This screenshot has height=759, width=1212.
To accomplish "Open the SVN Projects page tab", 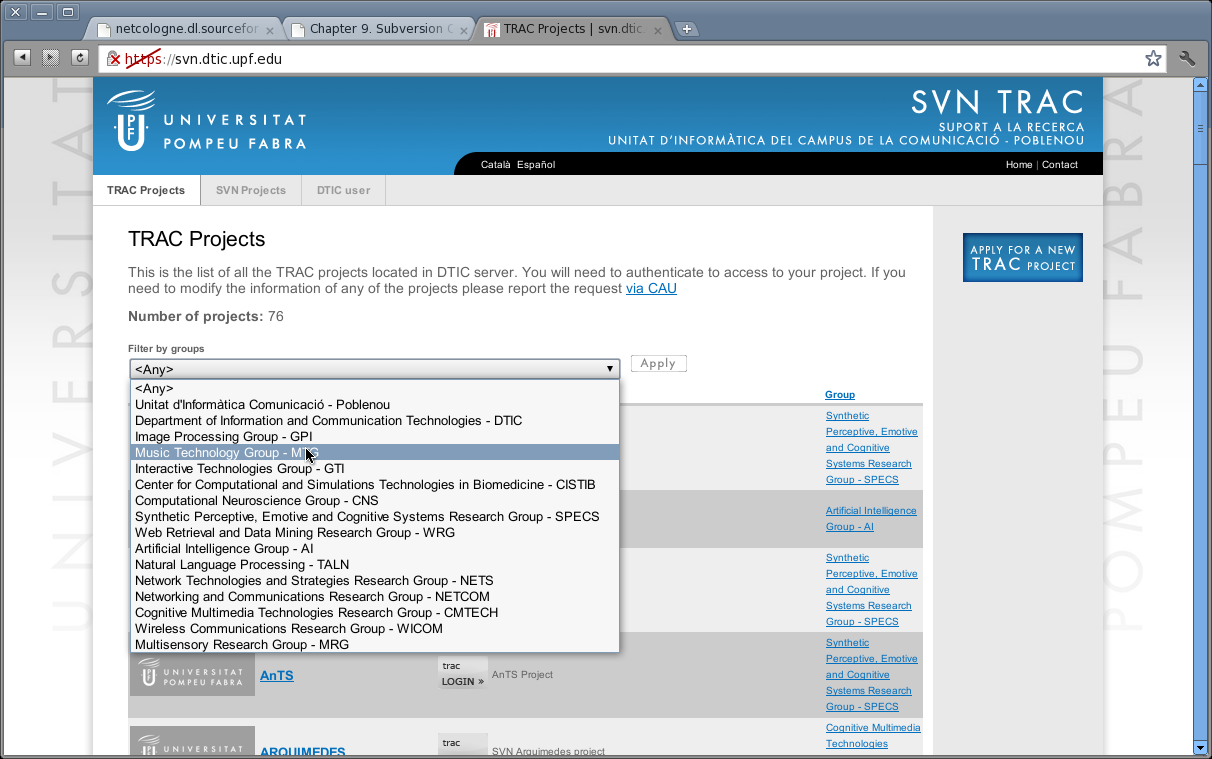I will [251, 190].
